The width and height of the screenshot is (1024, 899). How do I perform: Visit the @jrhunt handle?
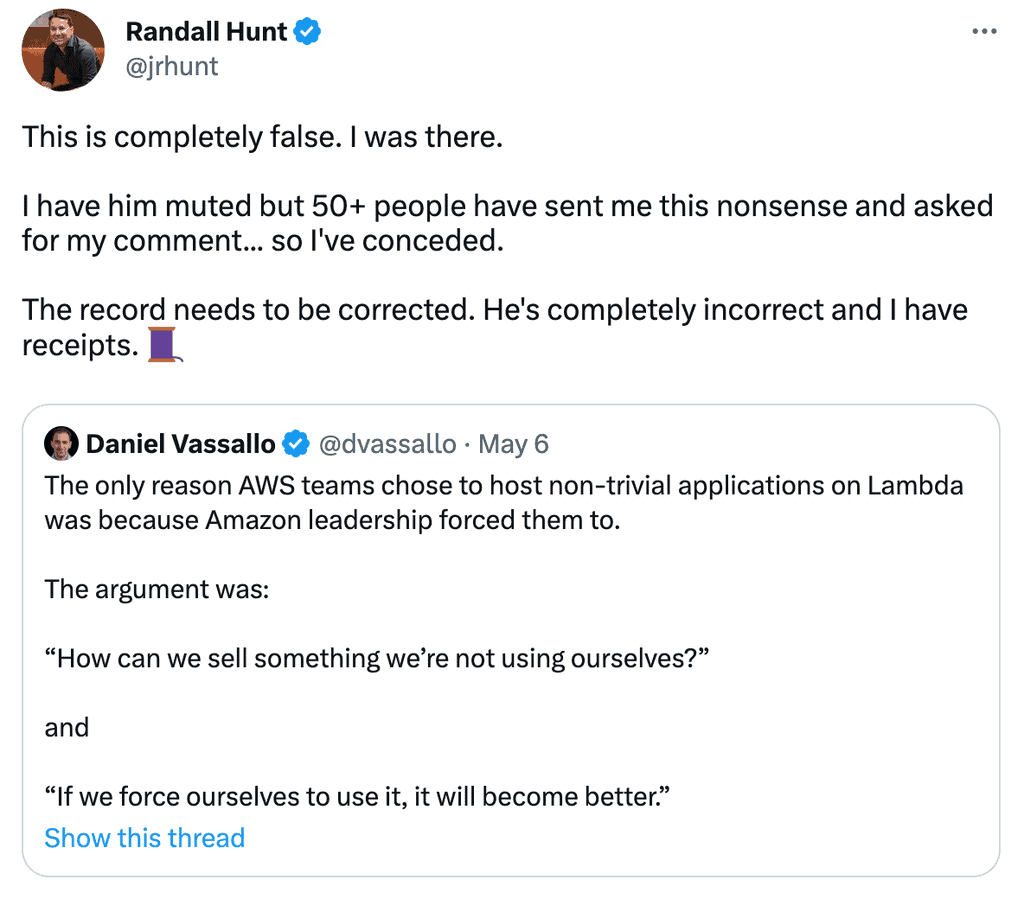171,66
